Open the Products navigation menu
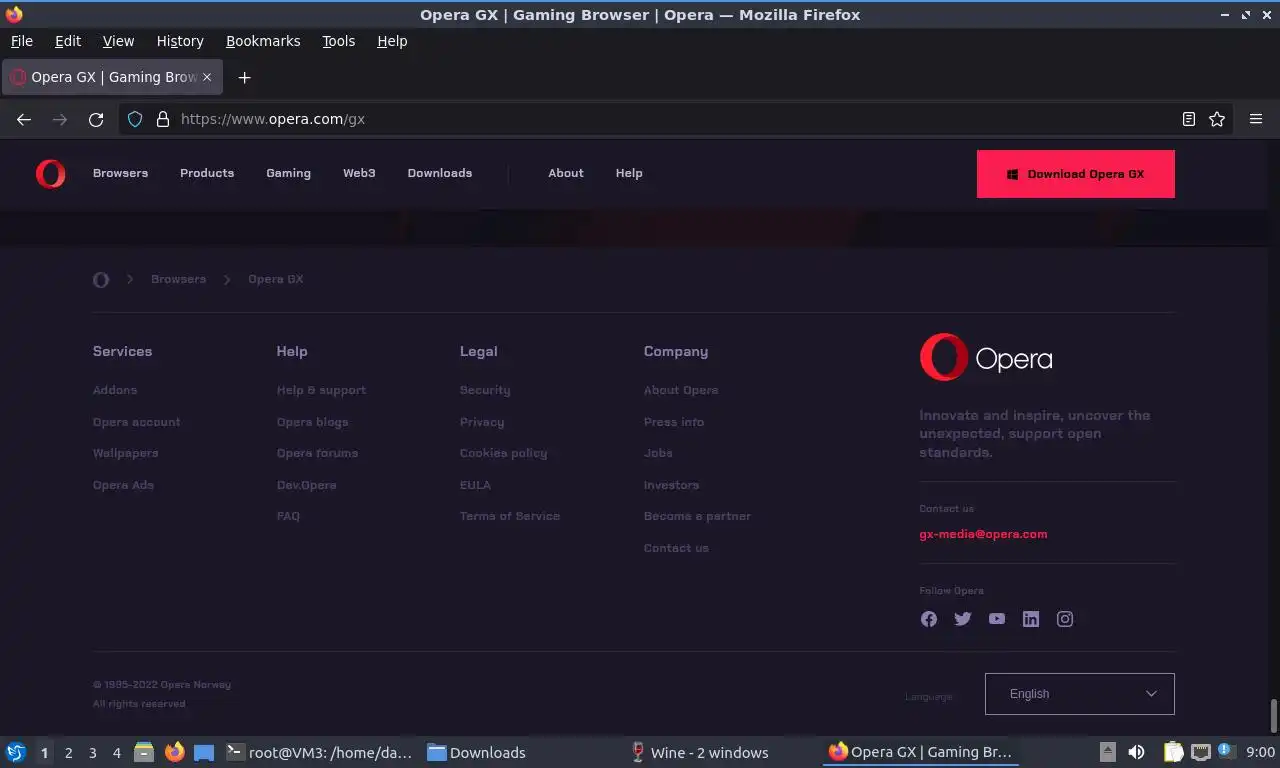Image resolution: width=1280 pixels, height=768 pixels. click(207, 173)
